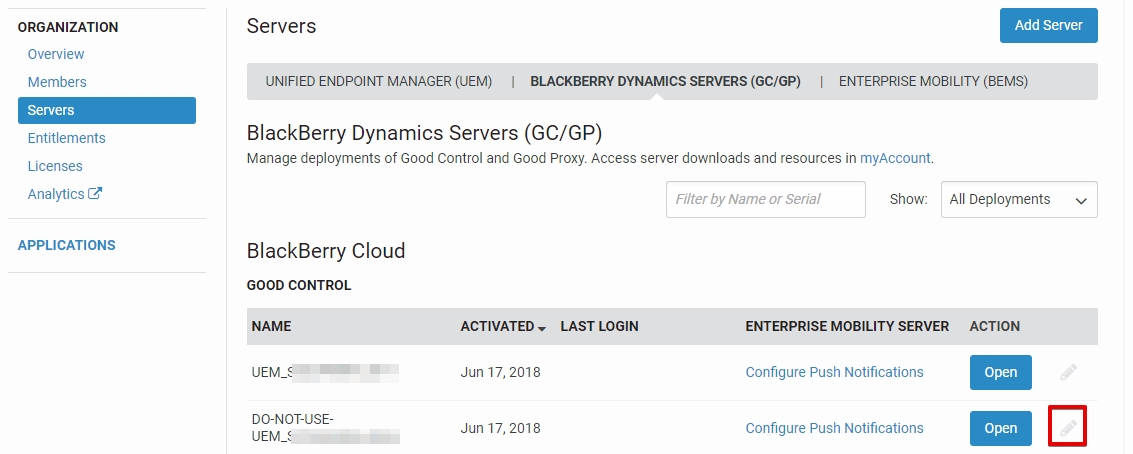Open Members in the Organization menu
Image resolution: width=1133 pixels, height=454 pixels.
[x=57, y=82]
